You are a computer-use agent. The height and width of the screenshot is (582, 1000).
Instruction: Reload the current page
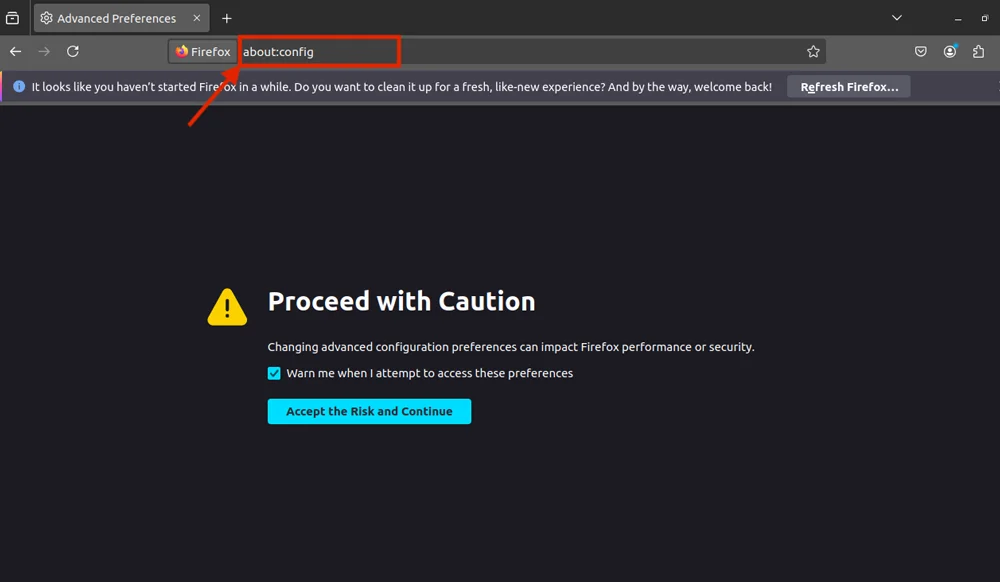pyautogui.click(x=72, y=51)
